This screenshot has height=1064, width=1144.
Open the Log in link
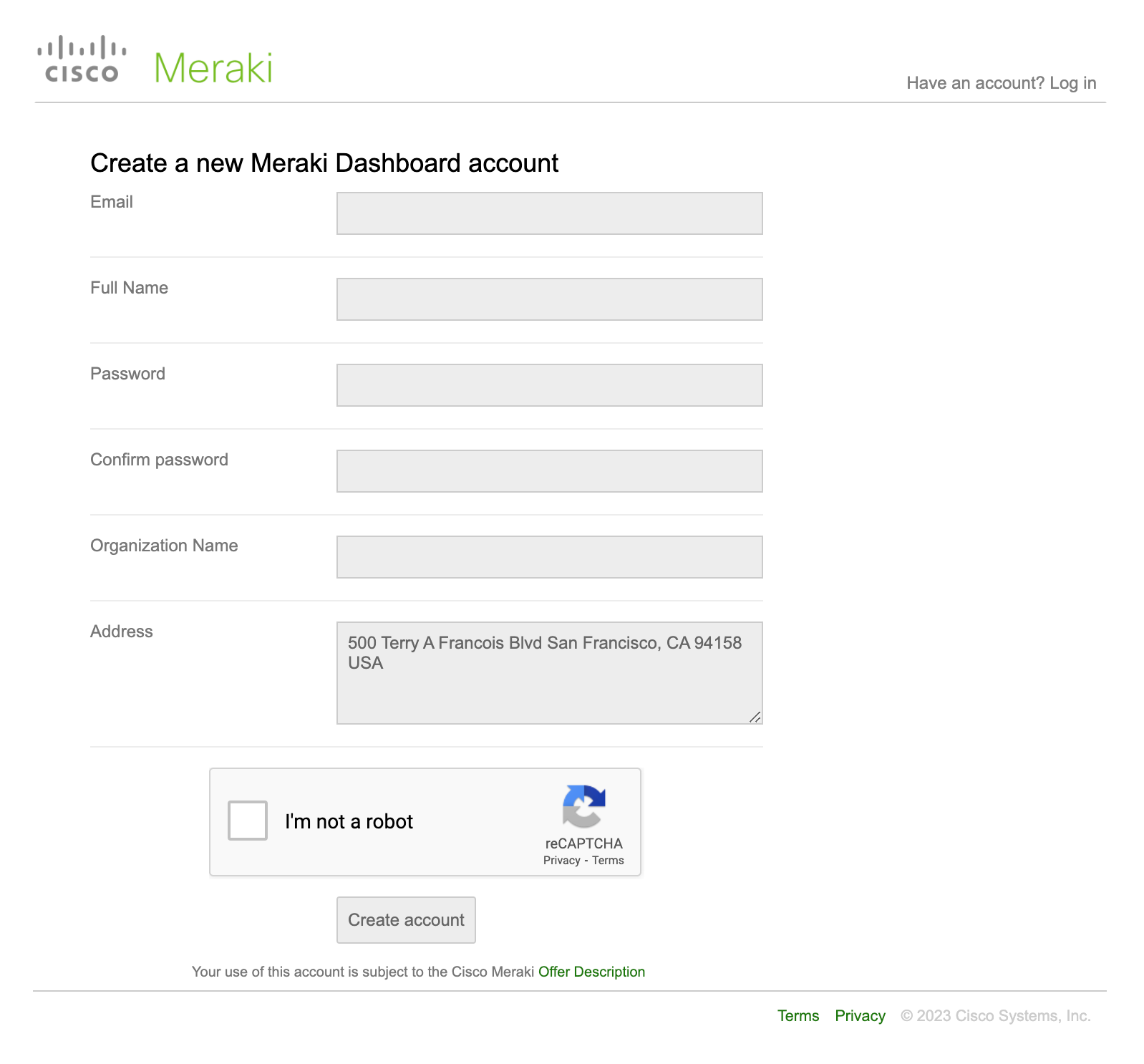pos(1072,83)
